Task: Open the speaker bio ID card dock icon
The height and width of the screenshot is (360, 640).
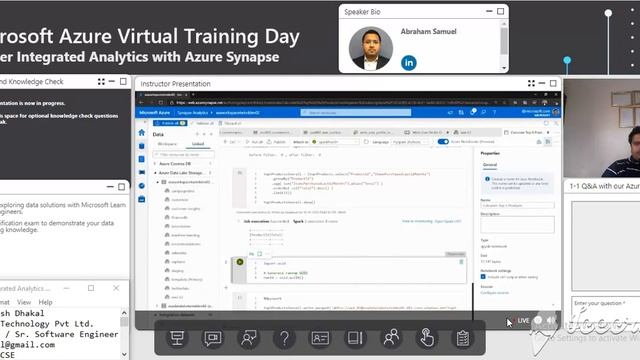Action: 320,338
